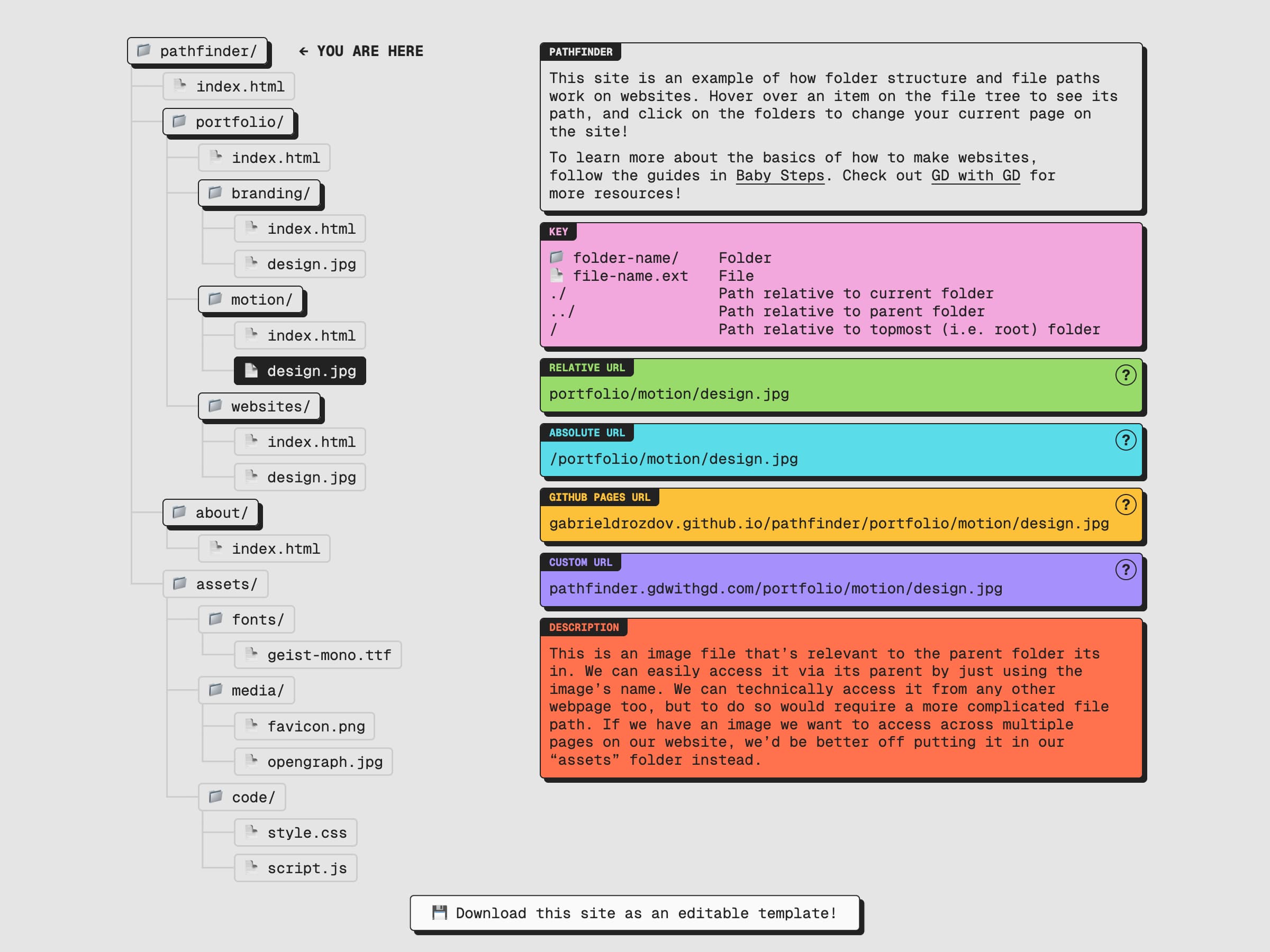Click the Relative URL help question mark

pos(1126,376)
